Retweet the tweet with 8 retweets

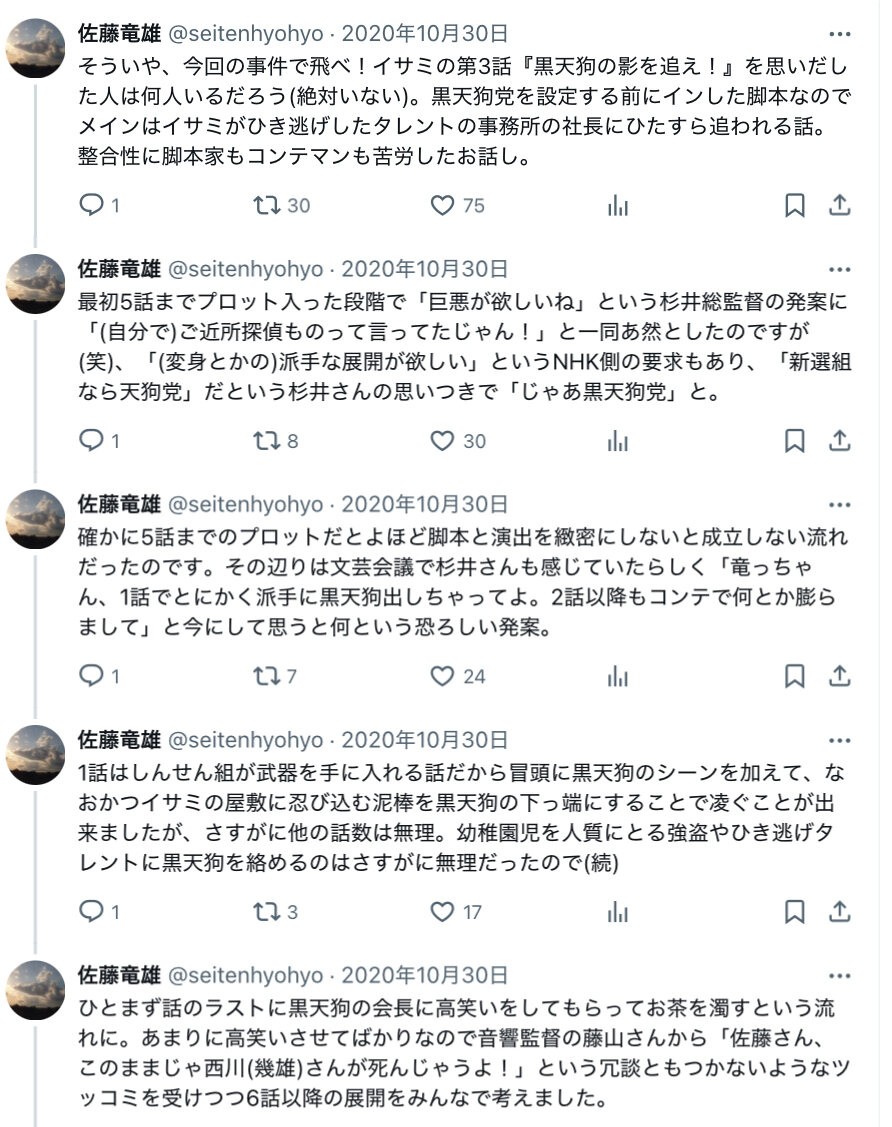[x=266, y=441]
